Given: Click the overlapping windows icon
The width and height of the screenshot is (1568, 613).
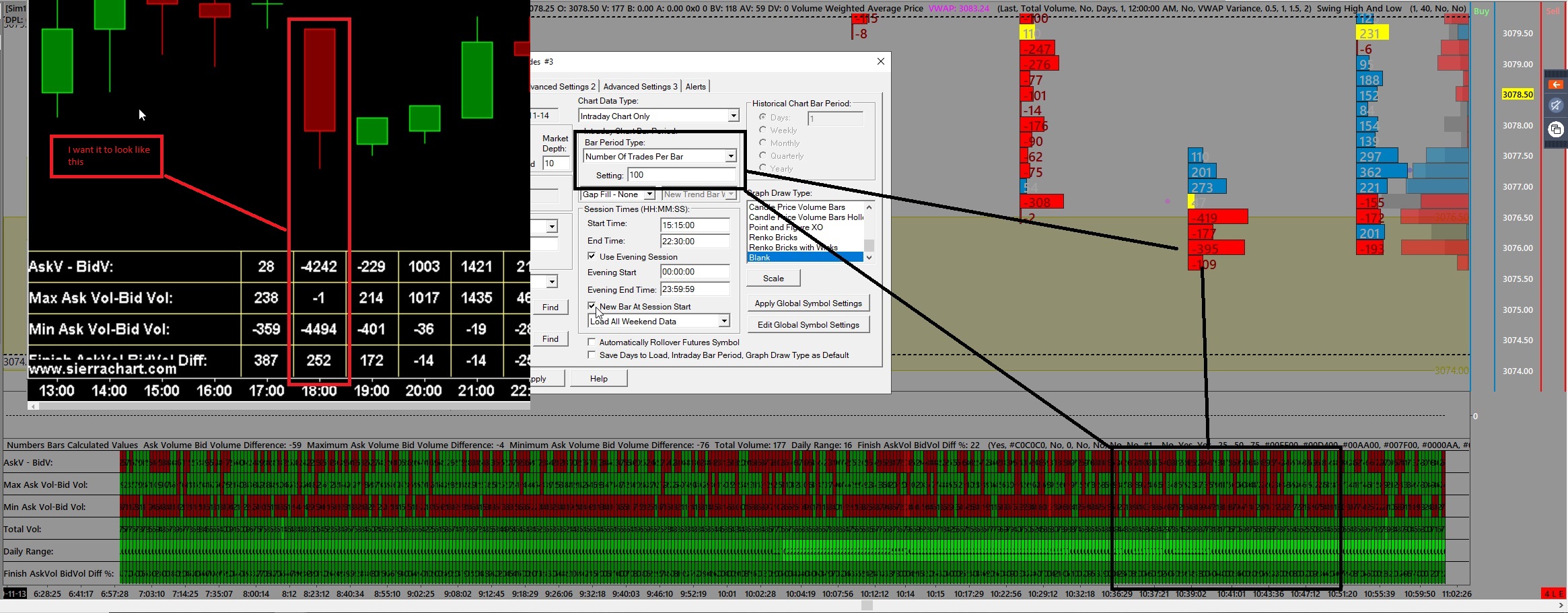Looking at the screenshot, I should click(1555, 129).
